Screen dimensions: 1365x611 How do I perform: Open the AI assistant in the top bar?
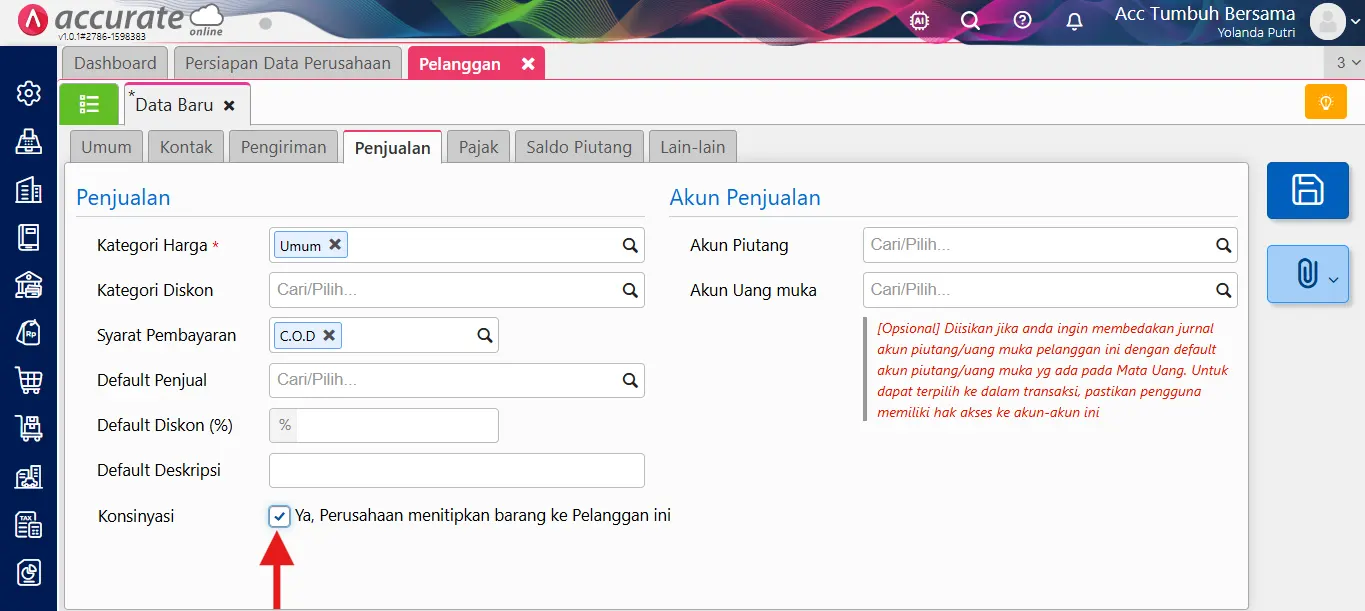point(919,19)
